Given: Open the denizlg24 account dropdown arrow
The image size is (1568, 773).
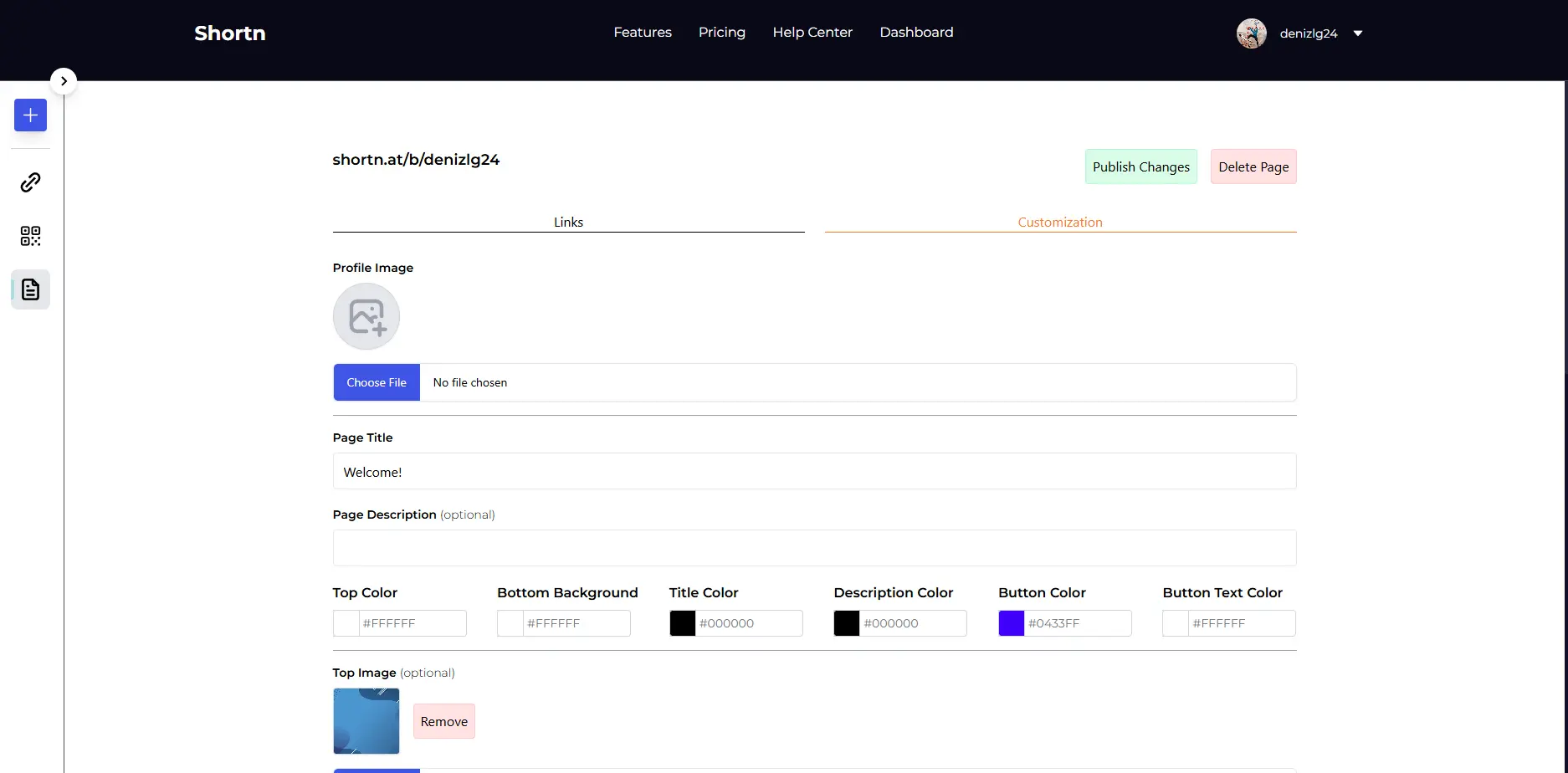Looking at the screenshot, I should tap(1358, 33).
